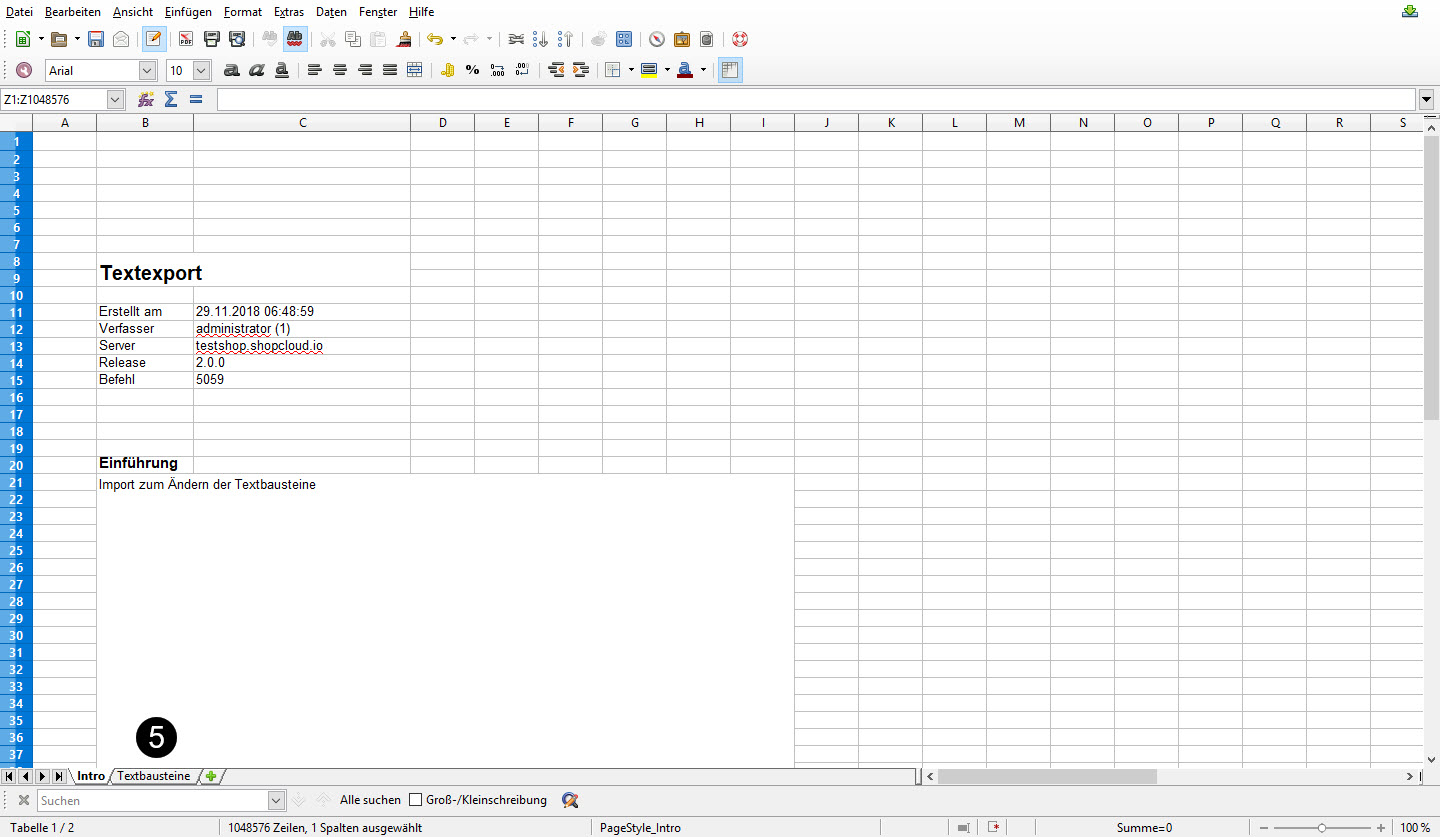1440x837 pixels.
Task: Merge and center cells icon
Action: (x=414, y=70)
